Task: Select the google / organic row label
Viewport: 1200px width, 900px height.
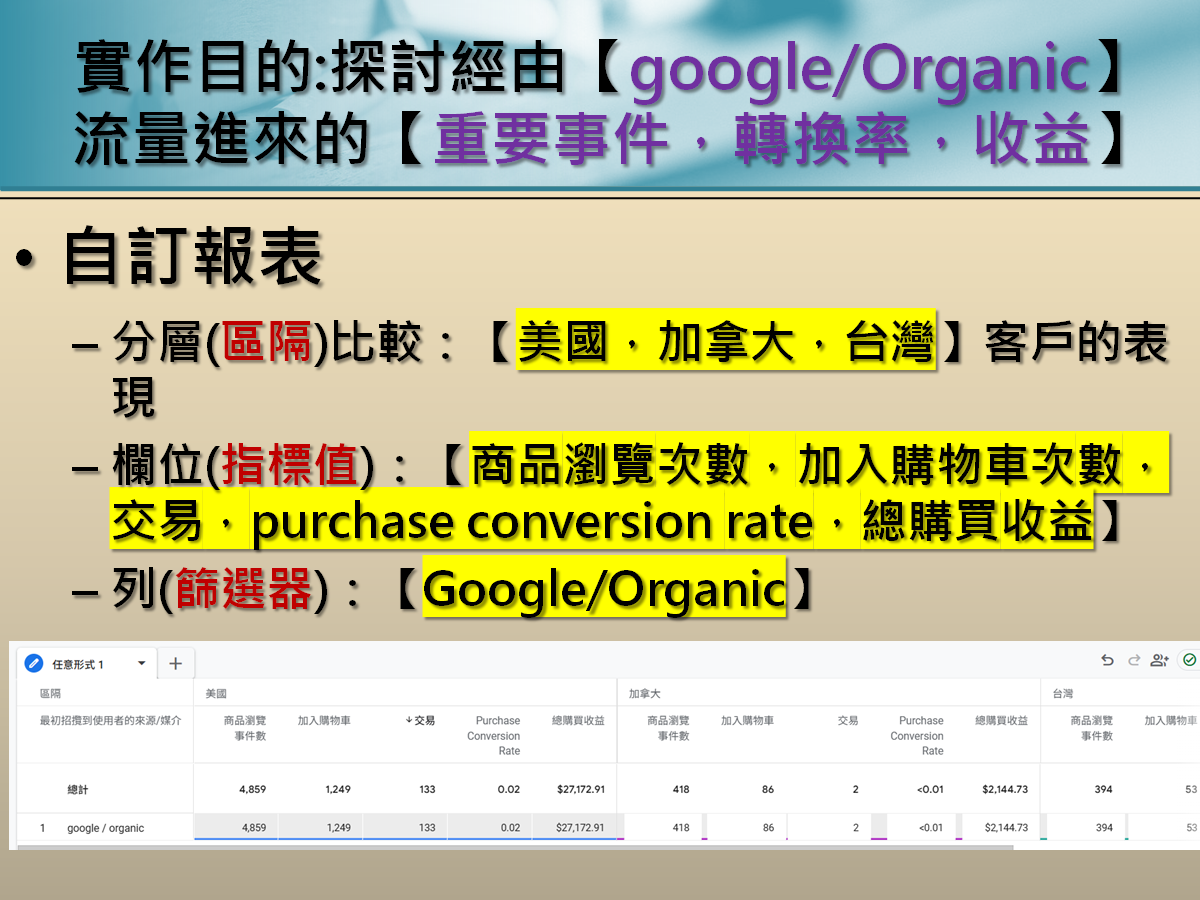Action: coord(105,828)
